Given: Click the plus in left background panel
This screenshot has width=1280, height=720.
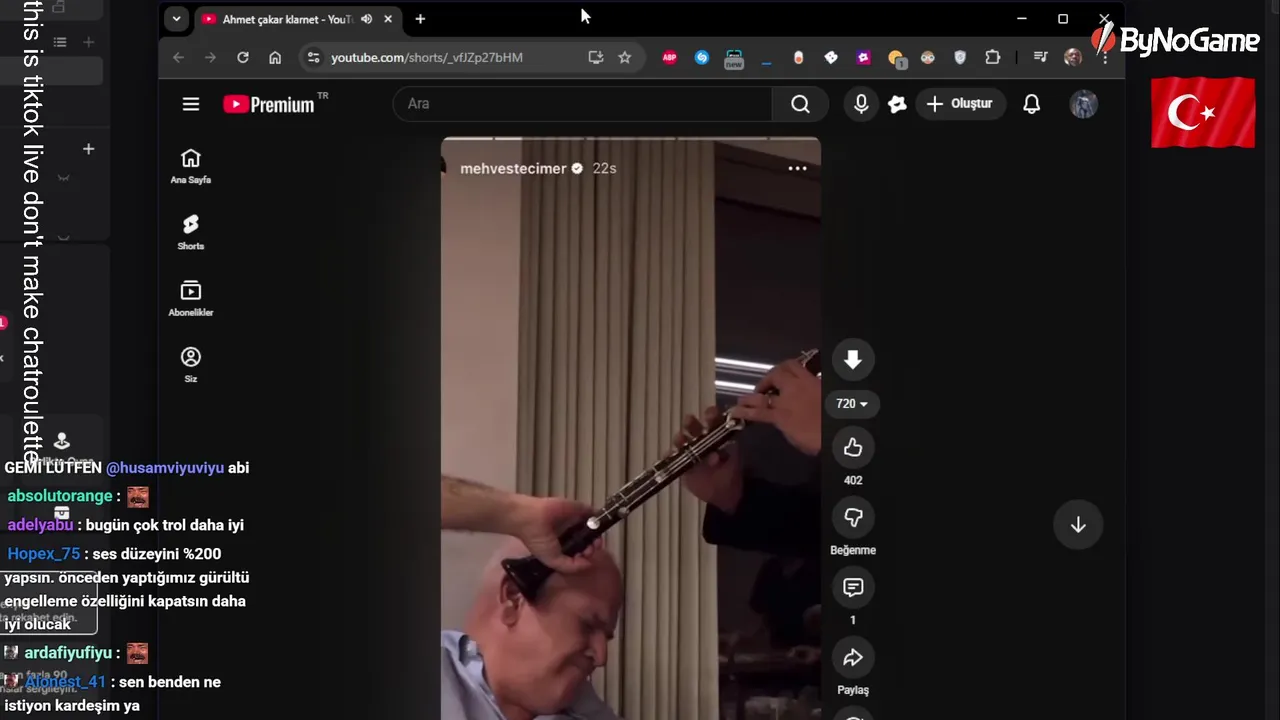Looking at the screenshot, I should coord(88,149).
